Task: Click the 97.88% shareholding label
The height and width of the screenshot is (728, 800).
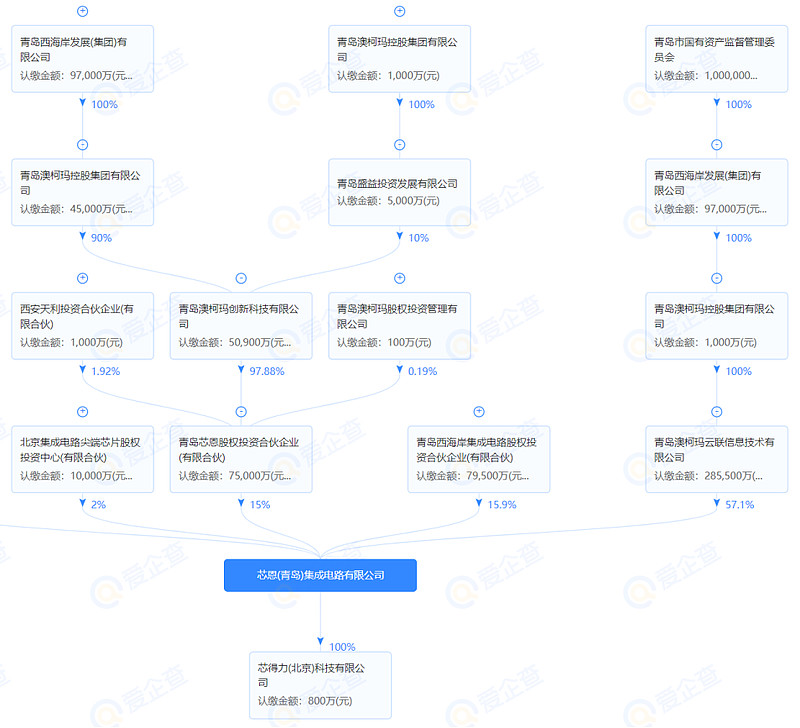Action: [267, 371]
